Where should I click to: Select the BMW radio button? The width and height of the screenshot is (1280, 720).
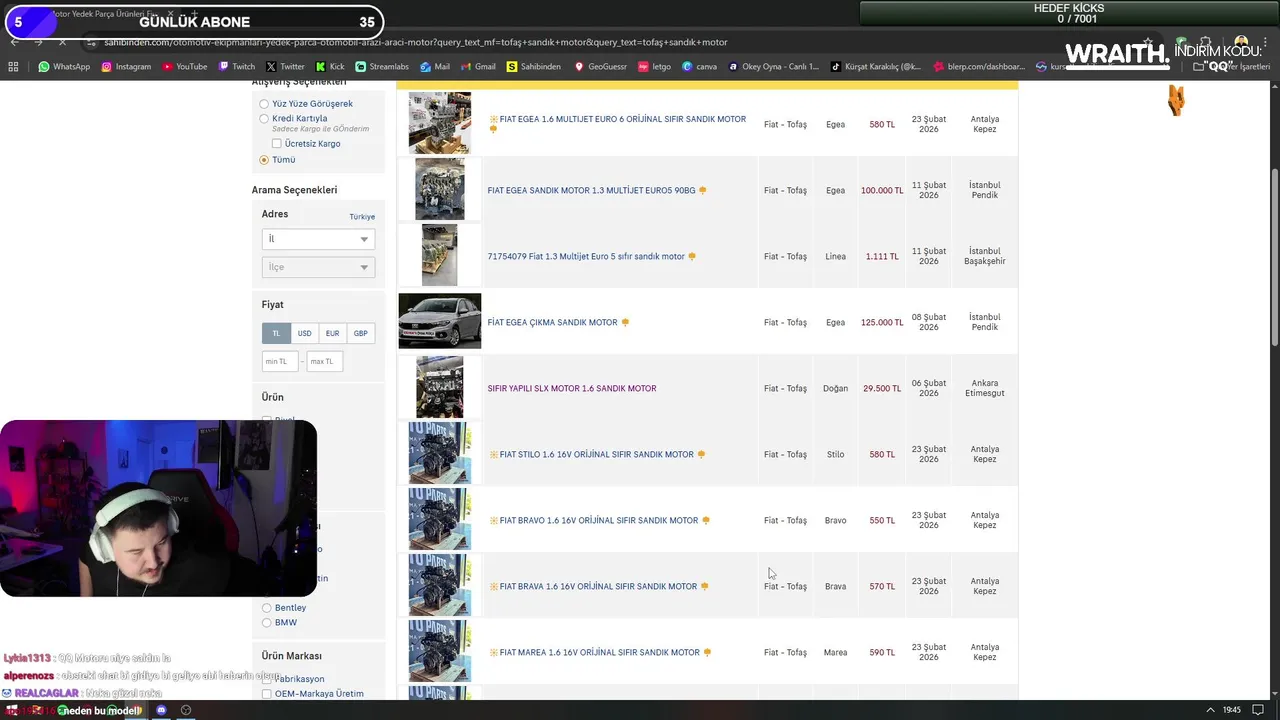[x=266, y=623]
